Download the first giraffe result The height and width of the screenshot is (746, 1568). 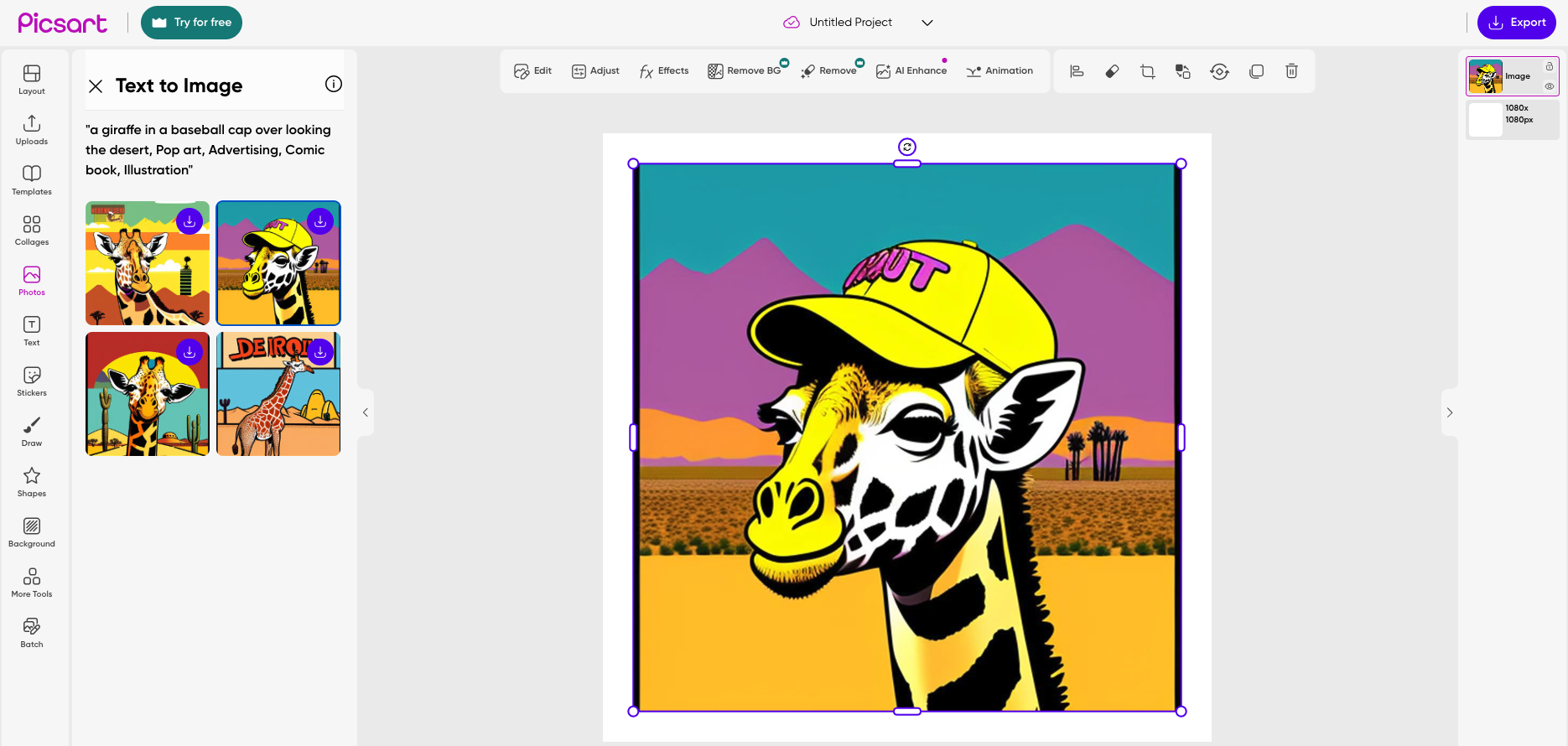(190, 221)
